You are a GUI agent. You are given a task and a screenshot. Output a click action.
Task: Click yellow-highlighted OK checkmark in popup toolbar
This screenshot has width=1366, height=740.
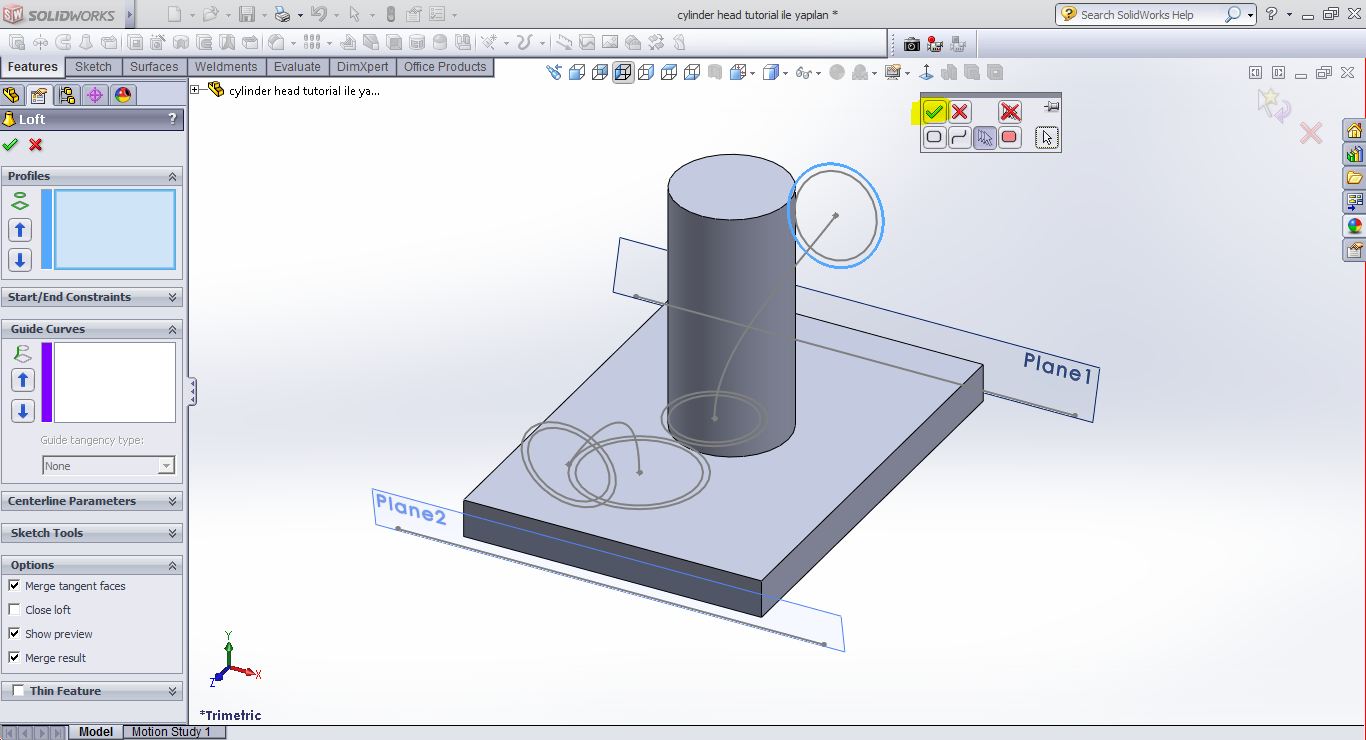[934, 111]
